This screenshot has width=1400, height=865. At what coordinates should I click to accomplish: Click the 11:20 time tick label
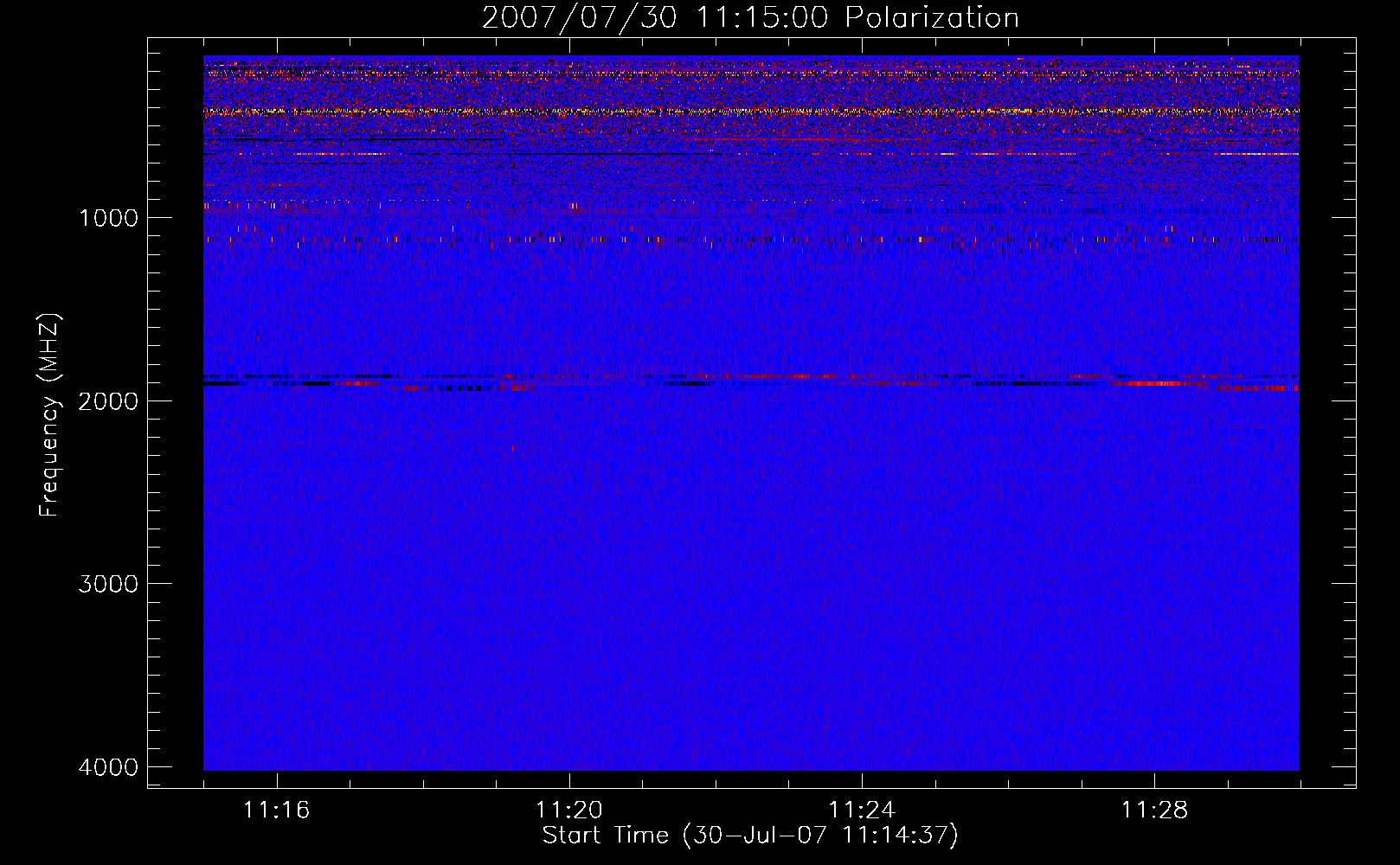click(568, 811)
